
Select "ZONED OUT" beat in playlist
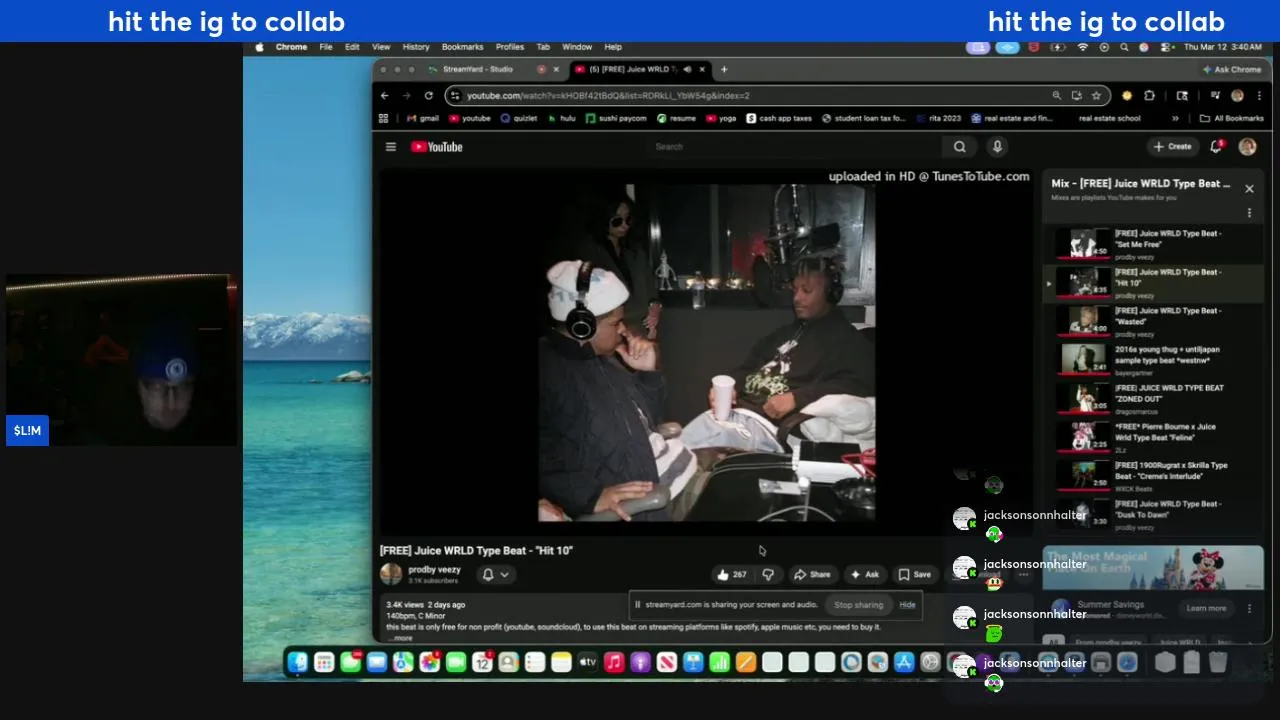tap(1152, 398)
